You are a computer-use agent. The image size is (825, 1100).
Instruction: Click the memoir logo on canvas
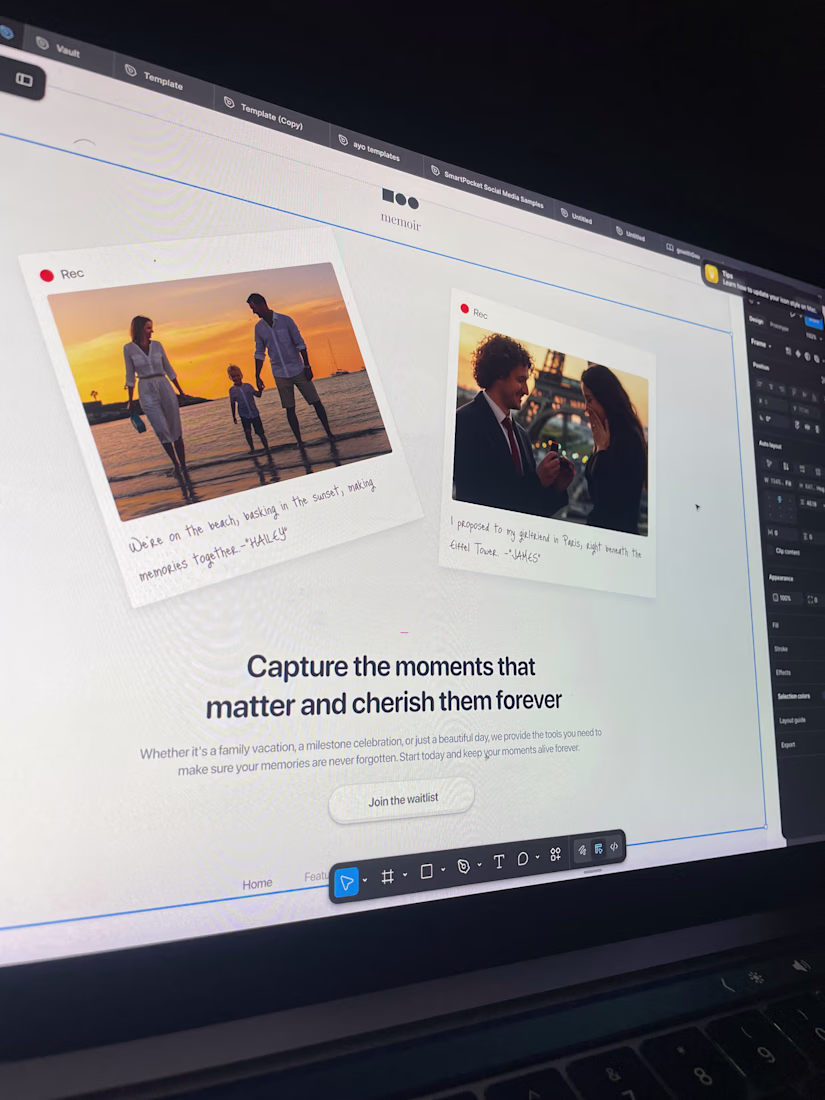pyautogui.click(x=401, y=208)
